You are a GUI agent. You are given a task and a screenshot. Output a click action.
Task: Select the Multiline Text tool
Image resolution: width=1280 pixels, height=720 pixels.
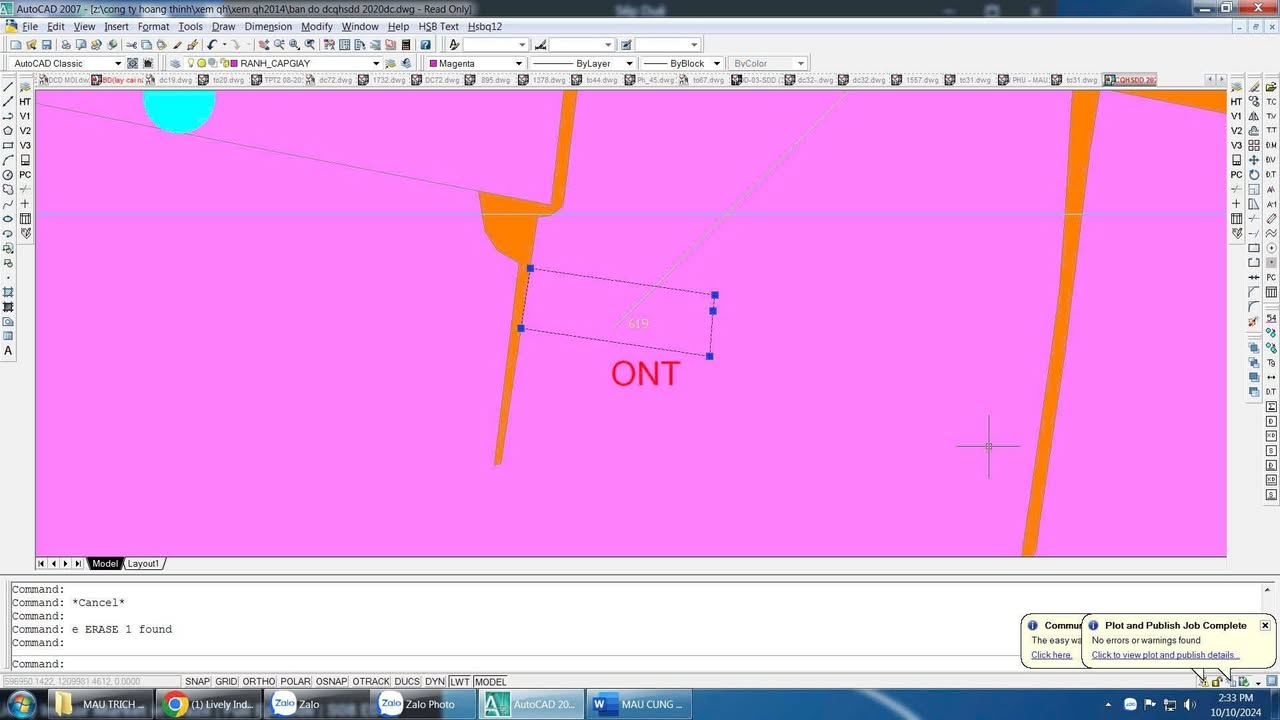click(8, 351)
